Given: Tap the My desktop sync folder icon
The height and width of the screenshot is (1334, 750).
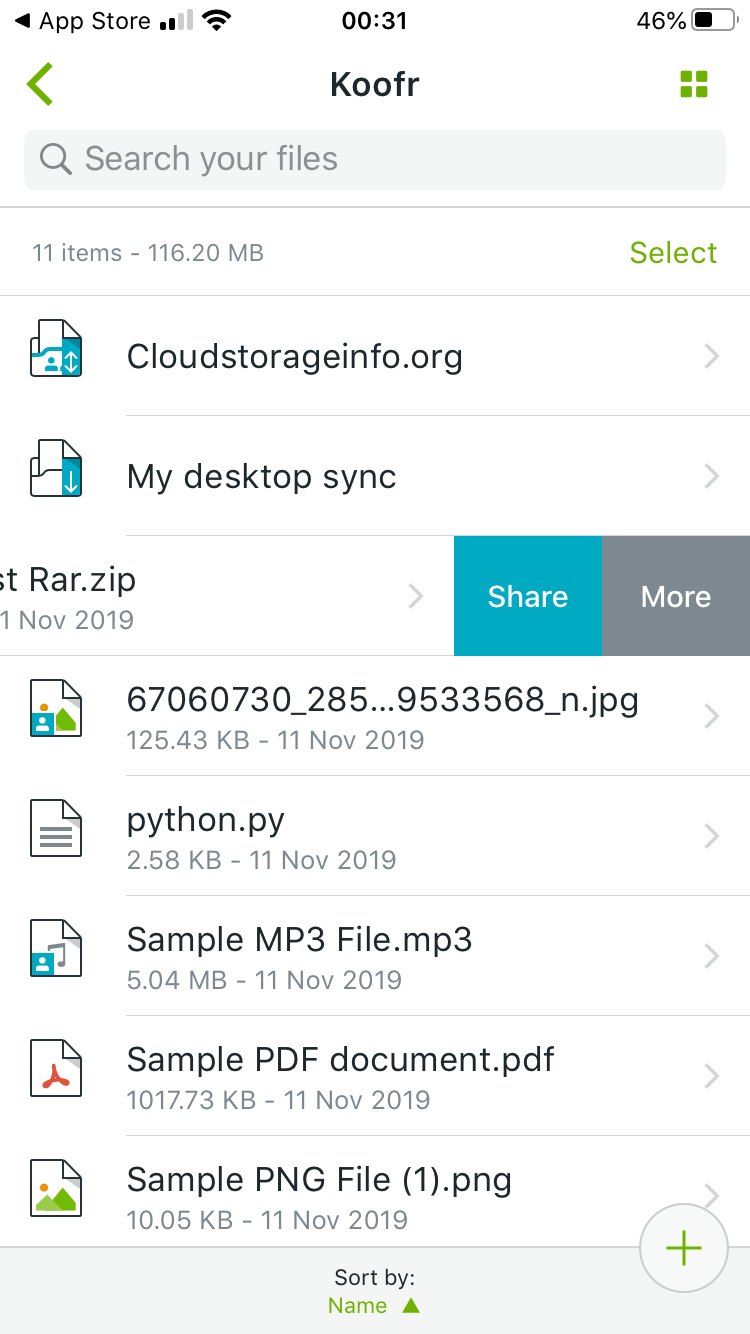Looking at the screenshot, I should coord(56,468).
